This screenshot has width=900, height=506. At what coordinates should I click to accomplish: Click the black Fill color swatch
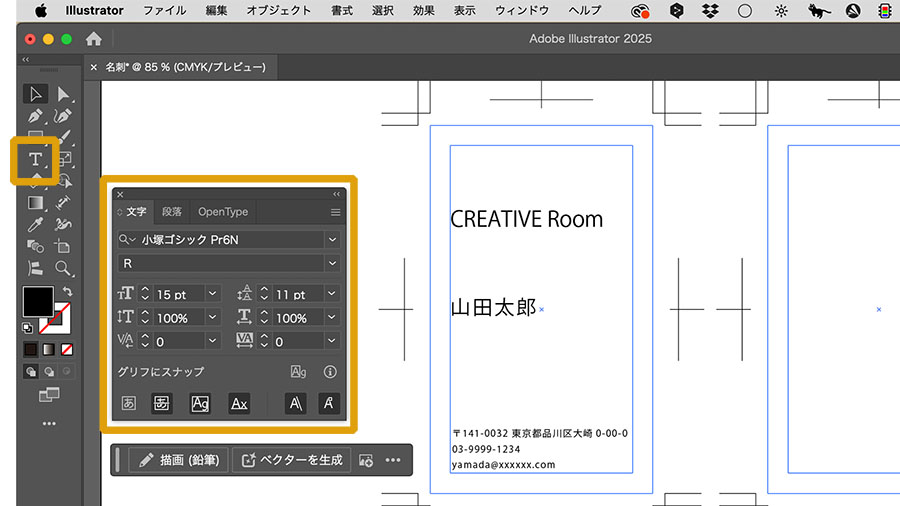coord(38,301)
